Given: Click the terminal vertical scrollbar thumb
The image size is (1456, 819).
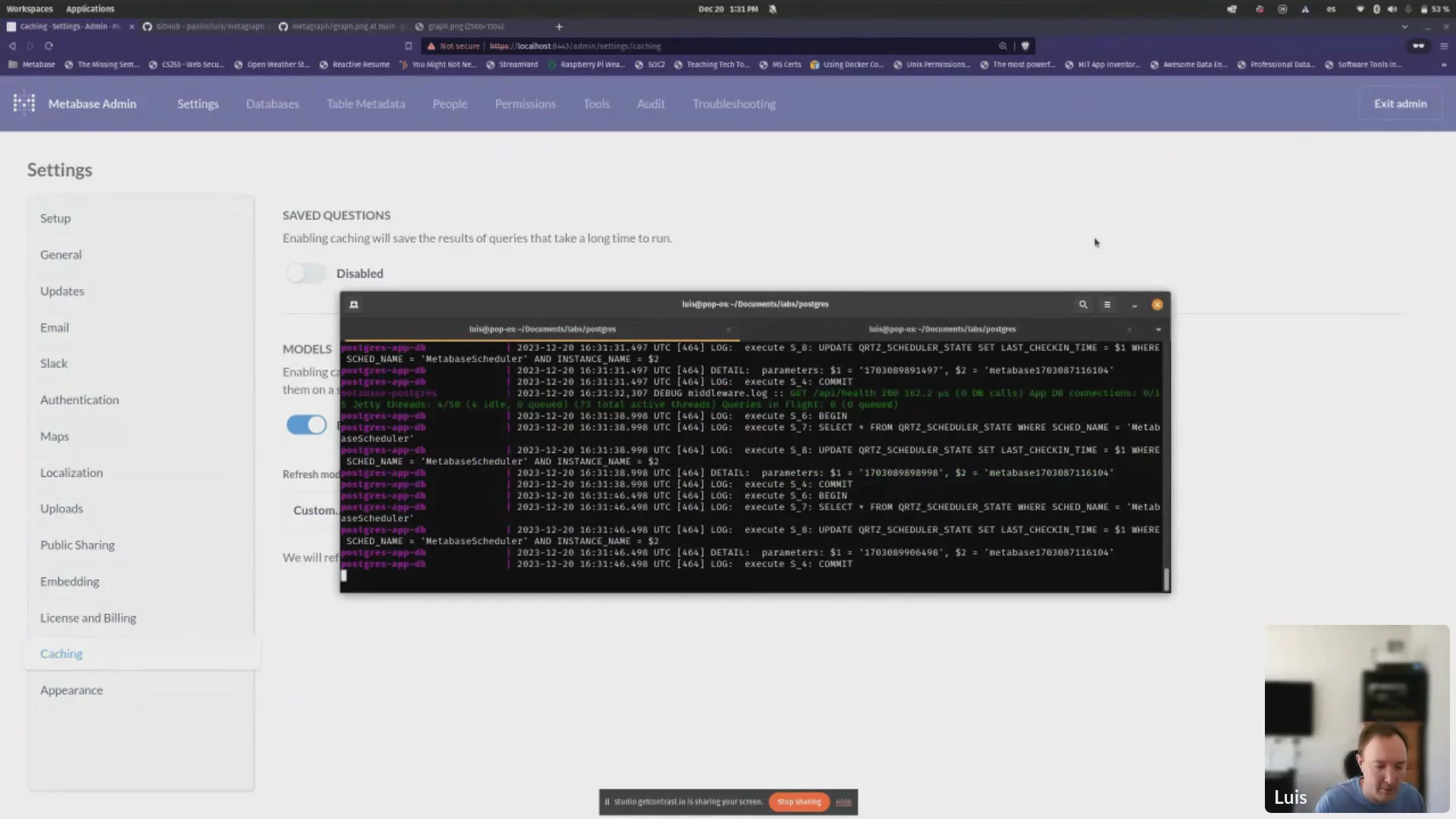Looking at the screenshot, I should tap(1166, 579).
